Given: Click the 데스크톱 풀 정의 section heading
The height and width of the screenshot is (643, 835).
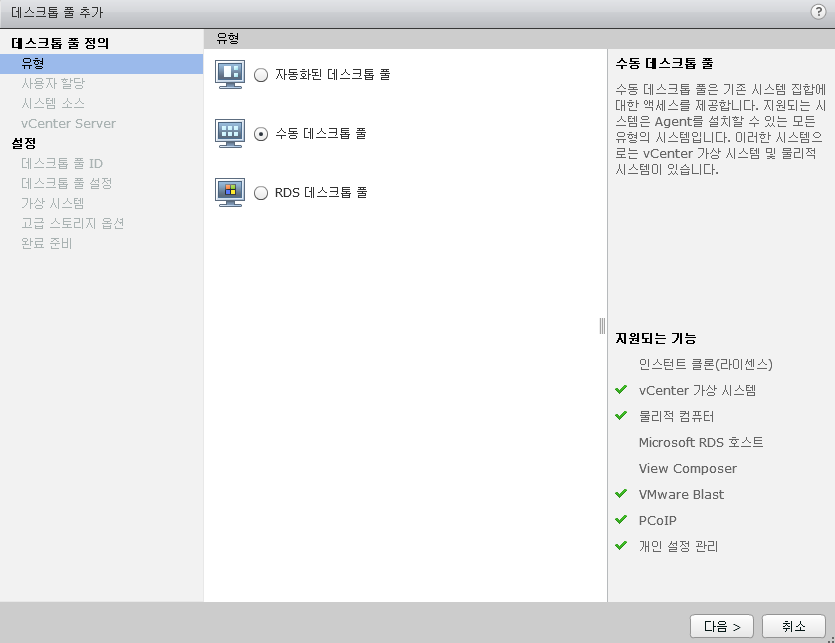Looking at the screenshot, I should pos(60,43).
